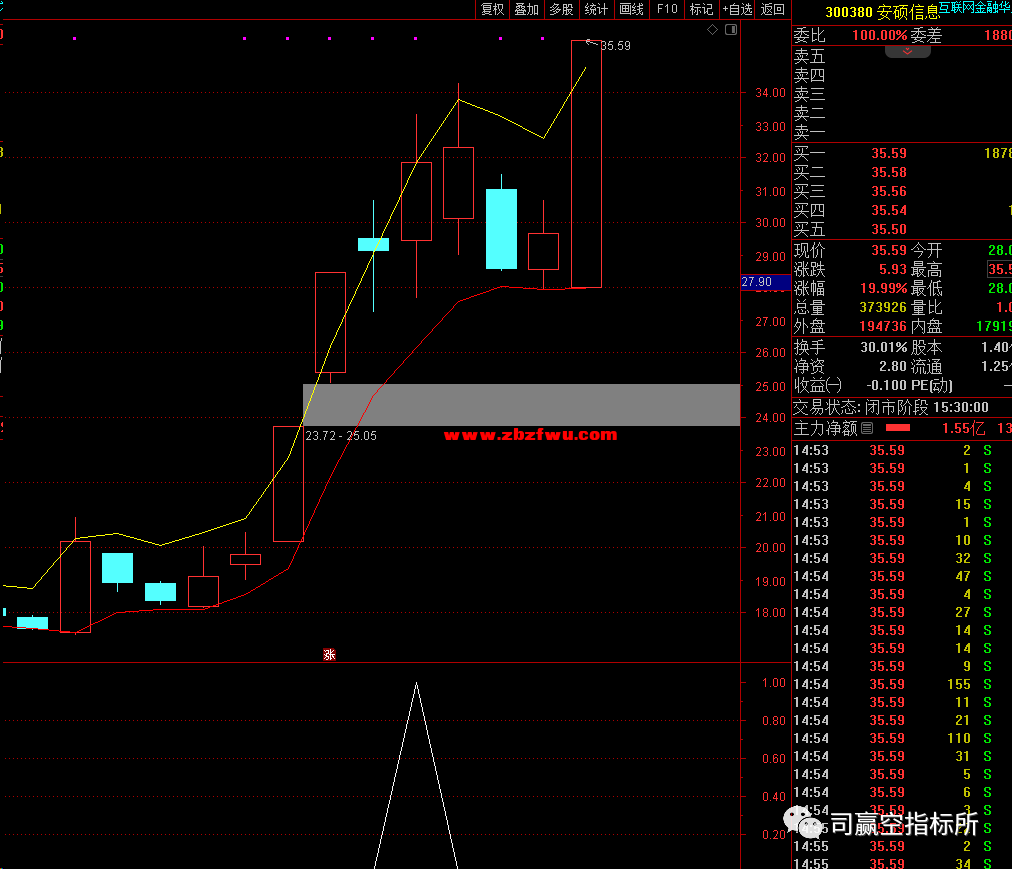This screenshot has width=1012, height=869.
Task: Select the 买五 price 35.50
Action: (889, 229)
